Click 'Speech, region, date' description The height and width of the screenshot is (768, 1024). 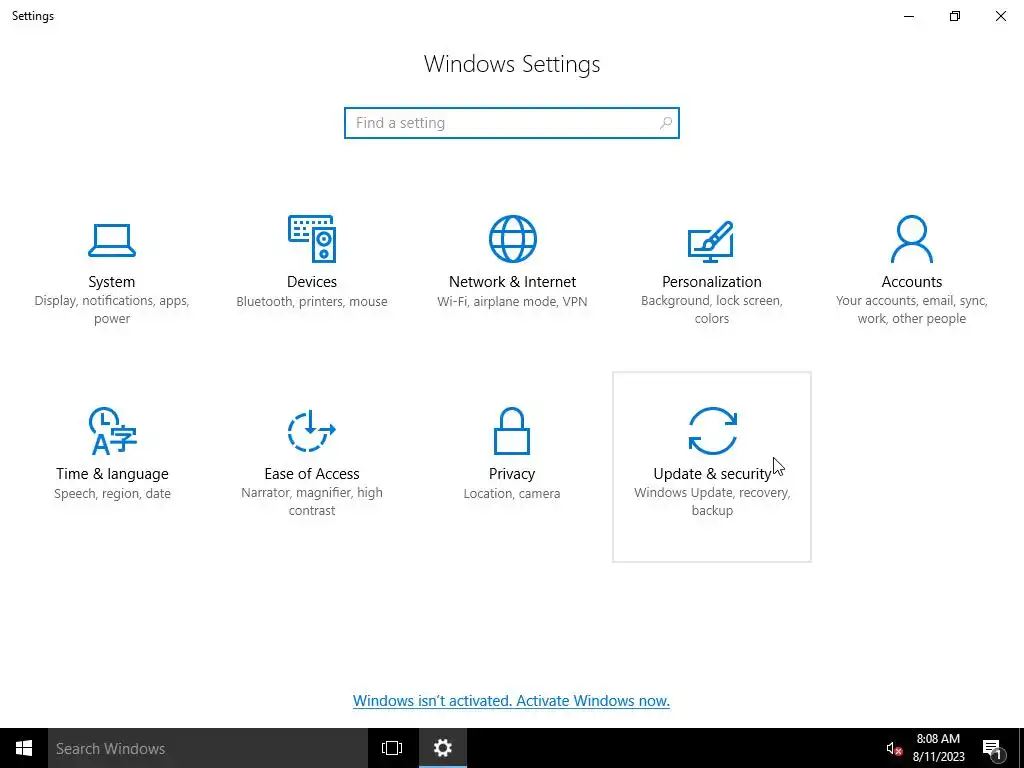(112, 493)
